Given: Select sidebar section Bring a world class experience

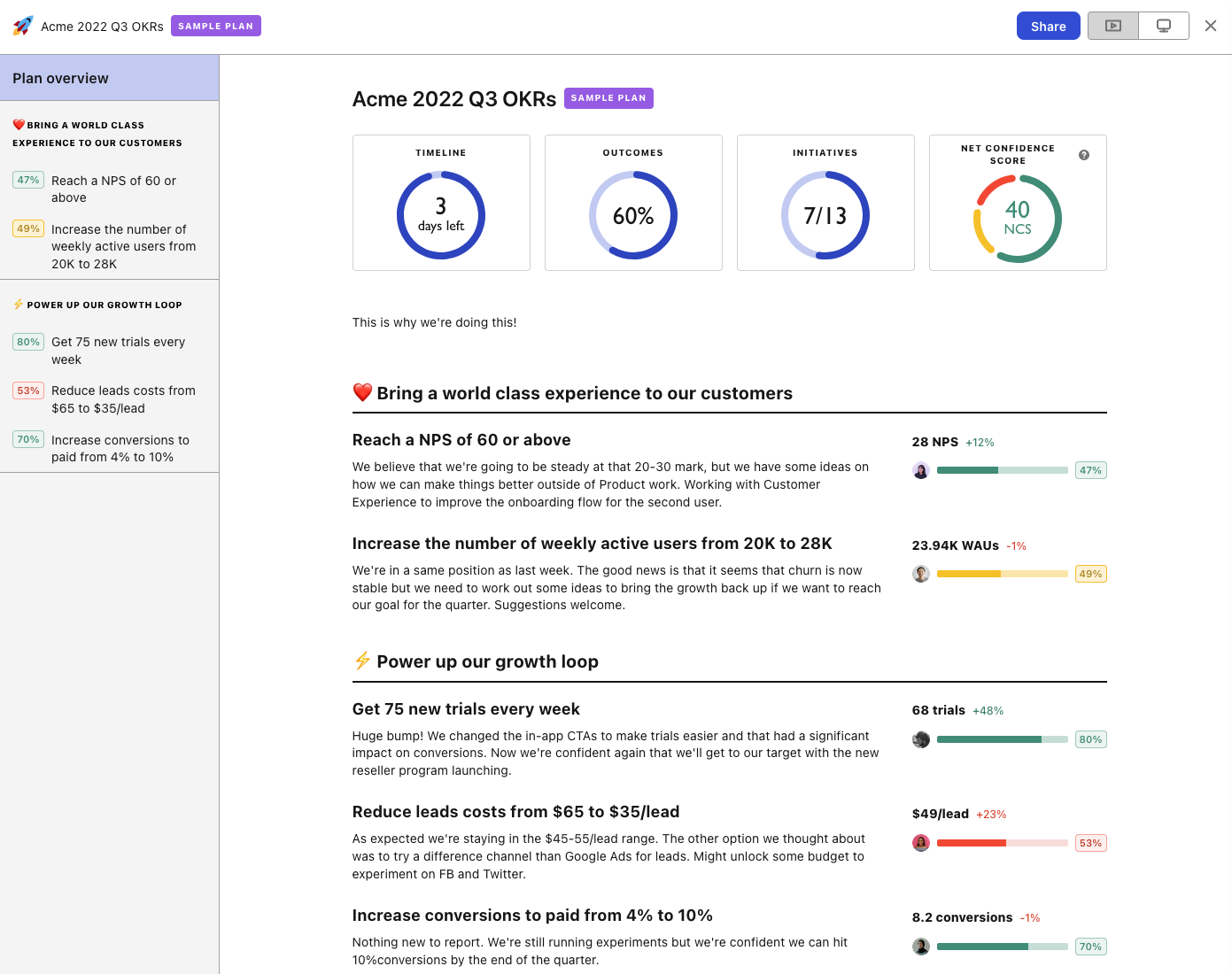Looking at the screenshot, I should click(97, 134).
